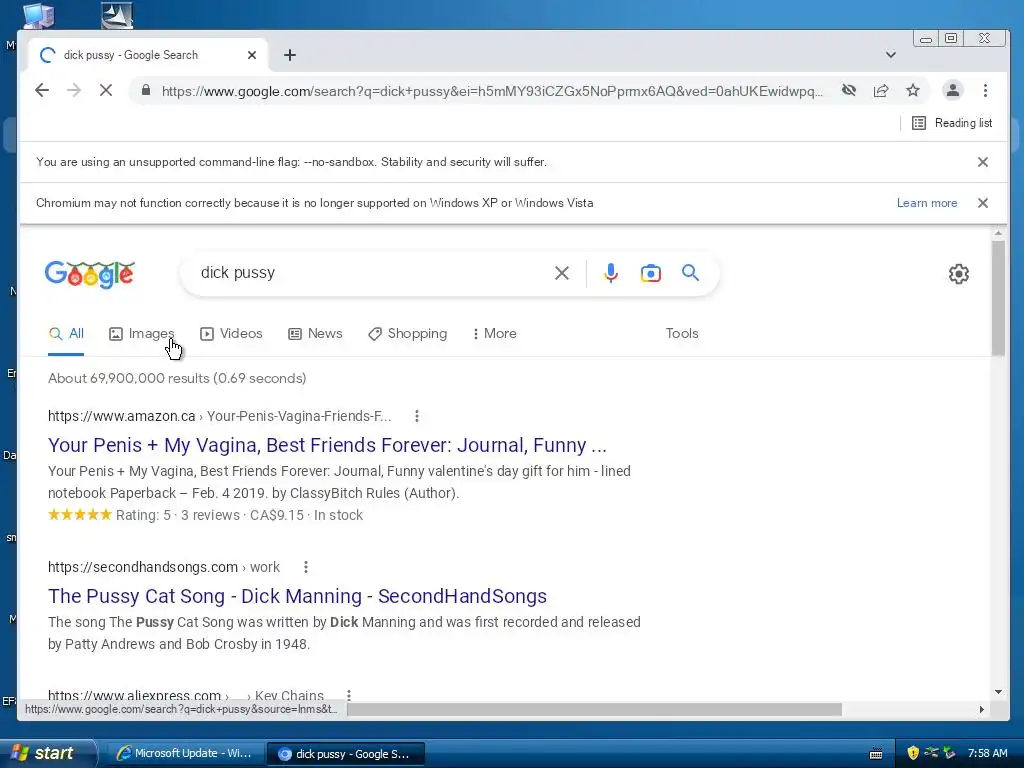
Task: Expand the More search options
Action: 494,334
